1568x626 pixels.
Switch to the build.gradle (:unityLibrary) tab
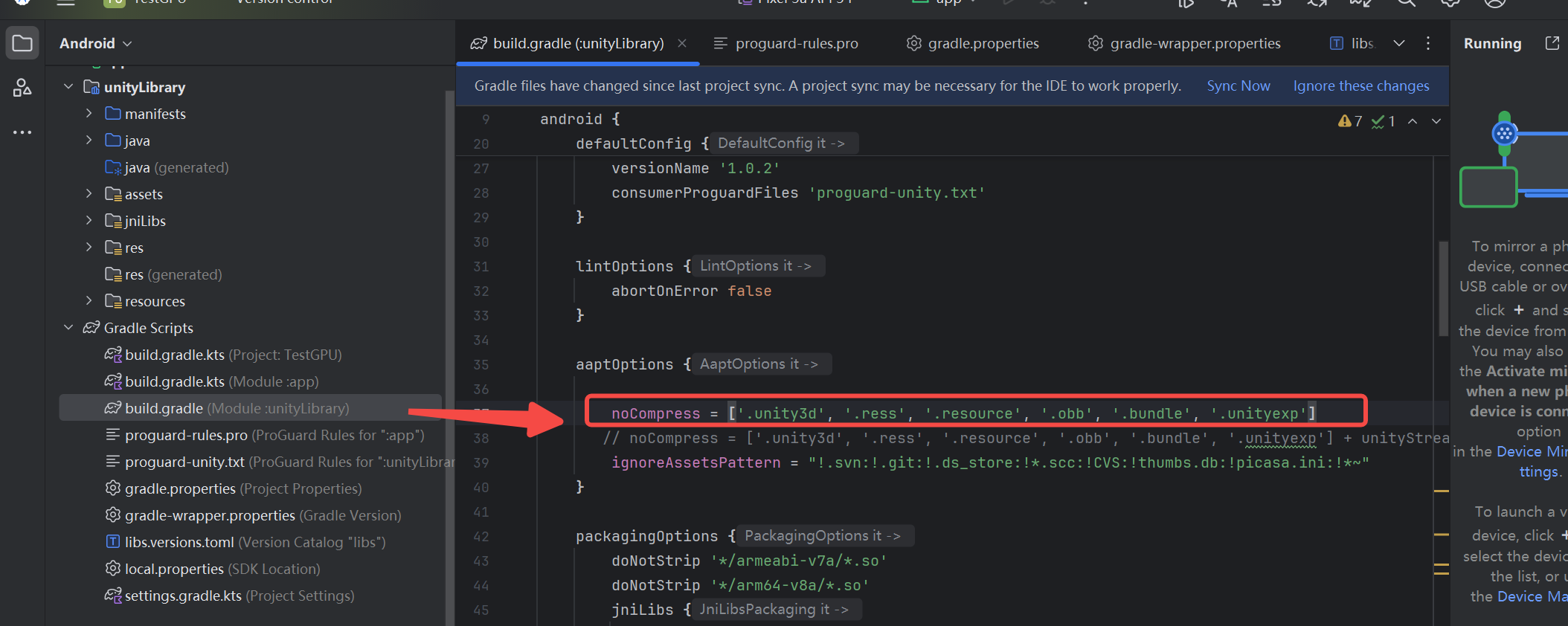pyautogui.click(x=578, y=43)
